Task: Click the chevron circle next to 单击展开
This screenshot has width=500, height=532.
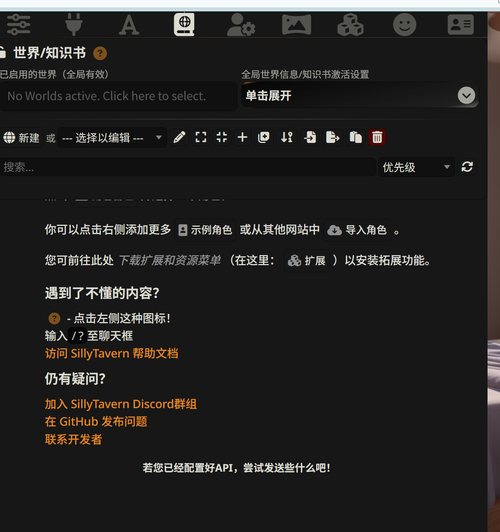Action: pos(466,95)
